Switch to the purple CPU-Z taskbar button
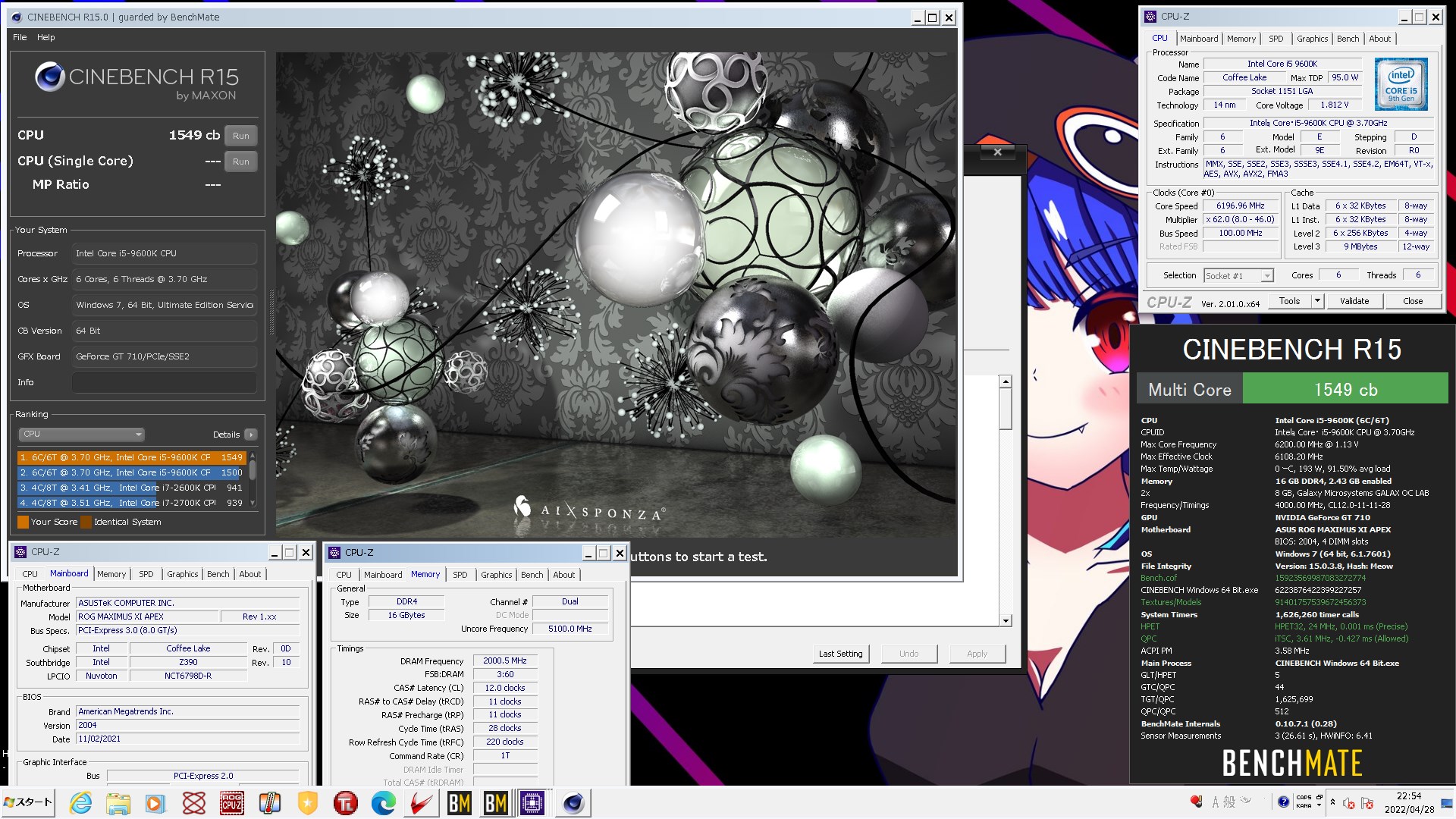The width and height of the screenshot is (1456, 819). 533,803
